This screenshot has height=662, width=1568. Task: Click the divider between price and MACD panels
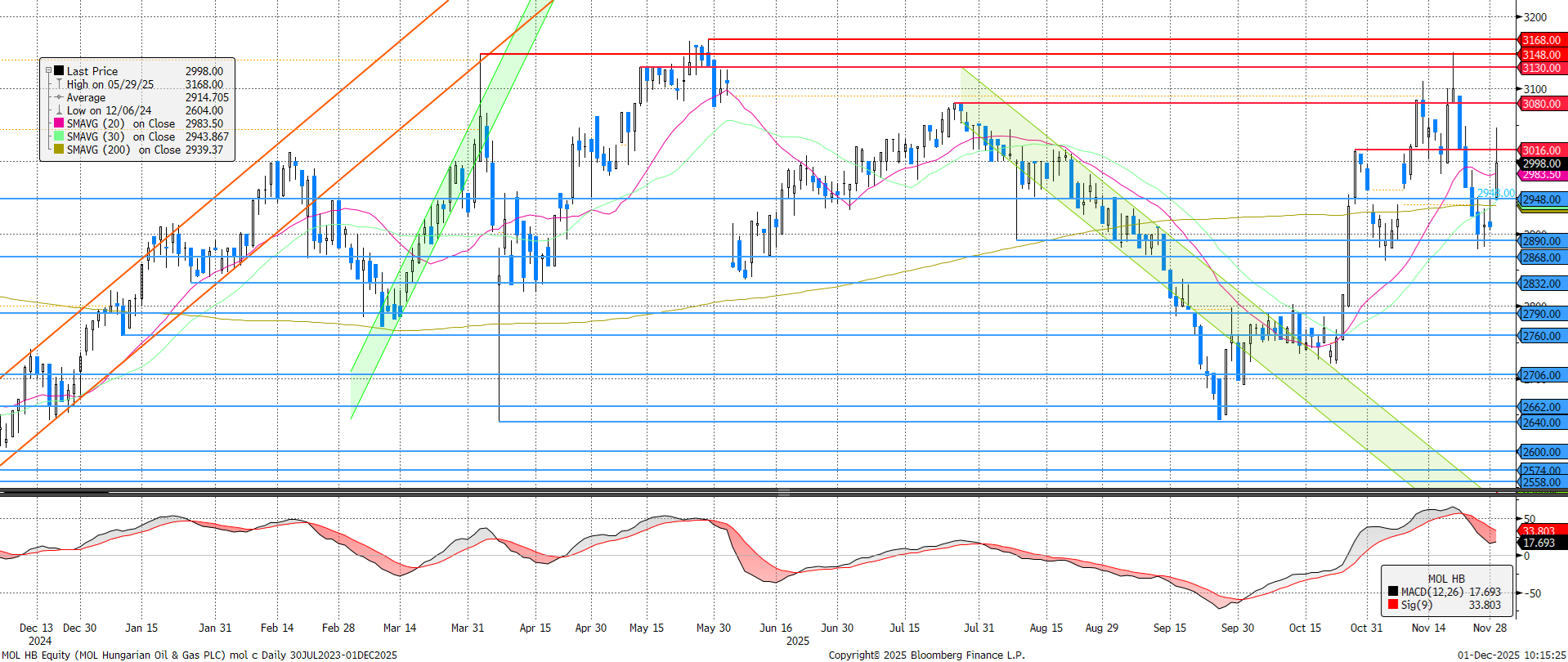[x=783, y=492]
